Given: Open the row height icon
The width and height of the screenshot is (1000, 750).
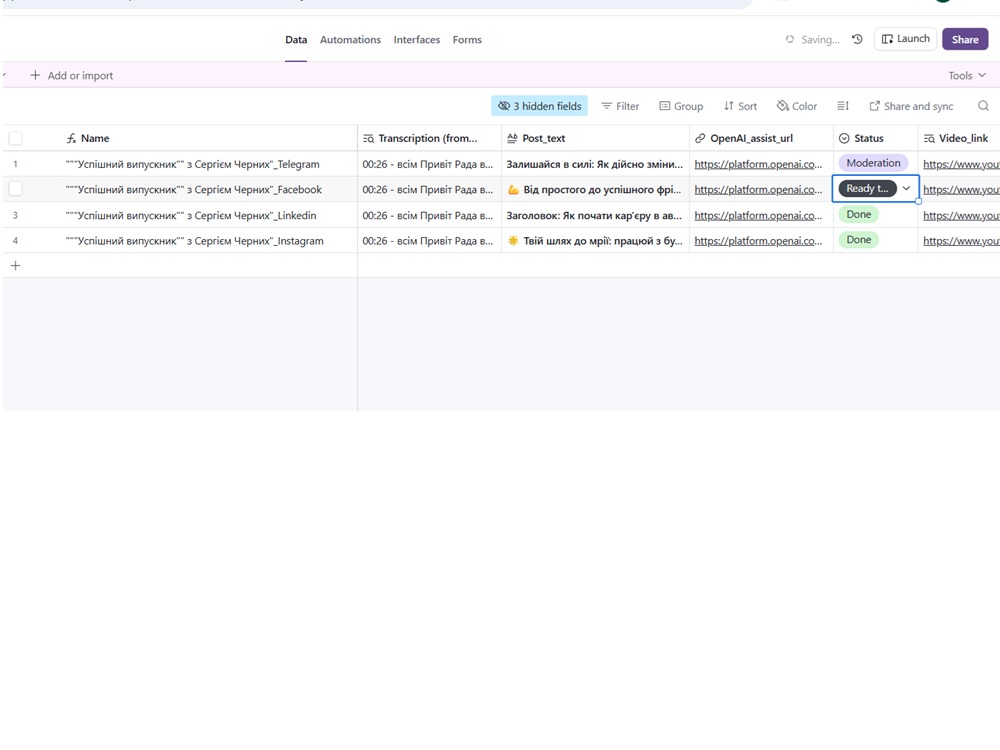Looking at the screenshot, I should [842, 106].
